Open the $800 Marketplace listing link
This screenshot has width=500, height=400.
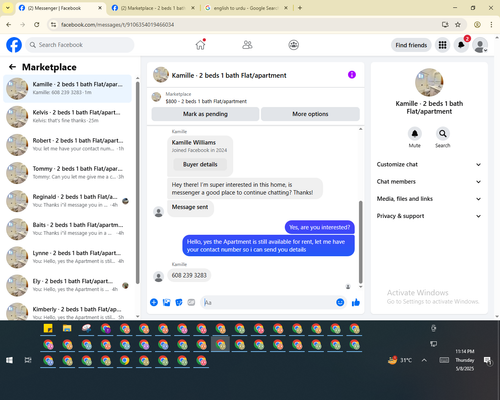206,101
